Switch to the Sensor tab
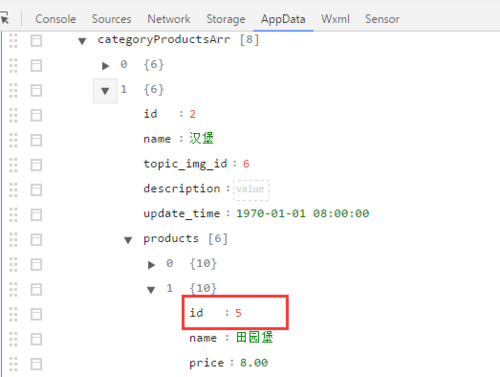The image size is (500, 377). tap(382, 19)
